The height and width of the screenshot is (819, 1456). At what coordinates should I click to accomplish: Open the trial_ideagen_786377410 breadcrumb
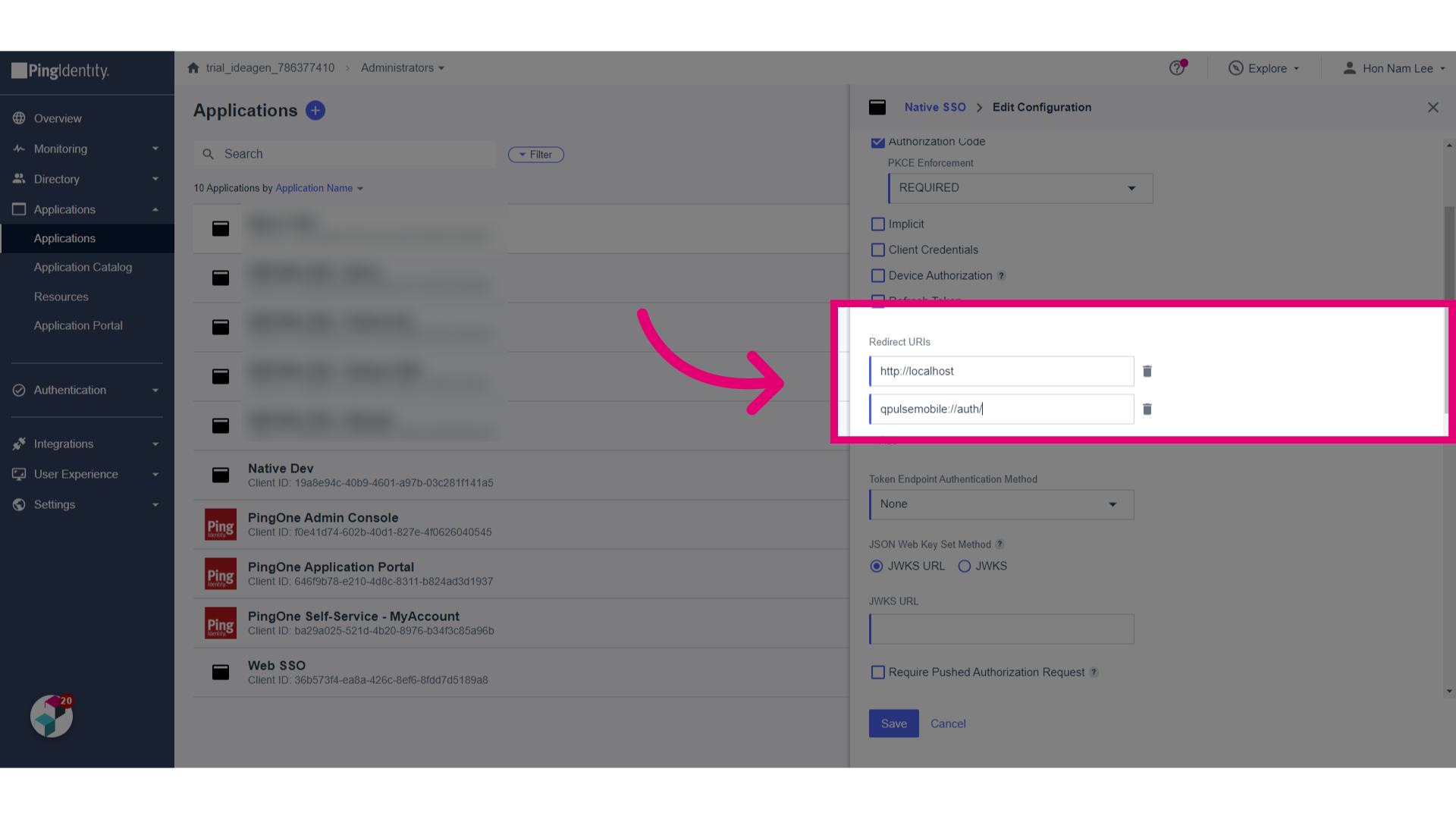coord(270,67)
